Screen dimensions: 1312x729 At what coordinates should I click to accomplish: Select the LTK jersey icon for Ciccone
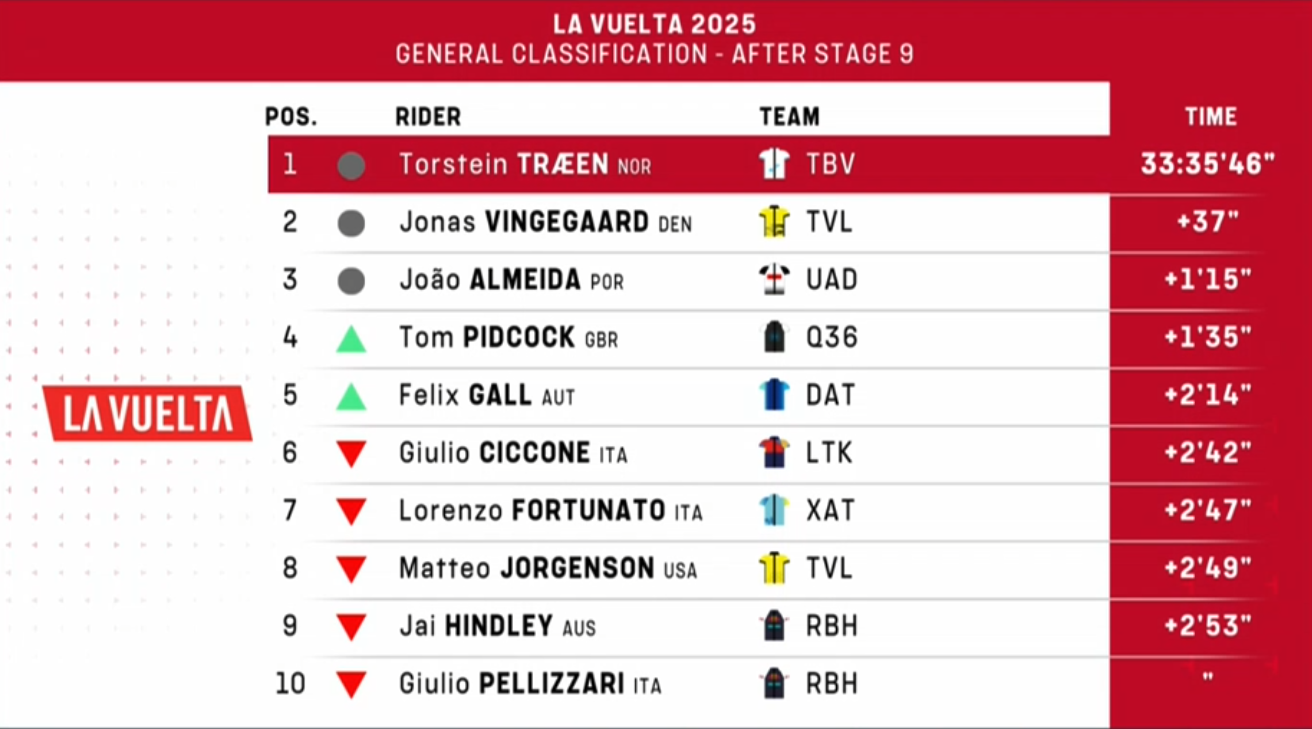click(x=775, y=453)
